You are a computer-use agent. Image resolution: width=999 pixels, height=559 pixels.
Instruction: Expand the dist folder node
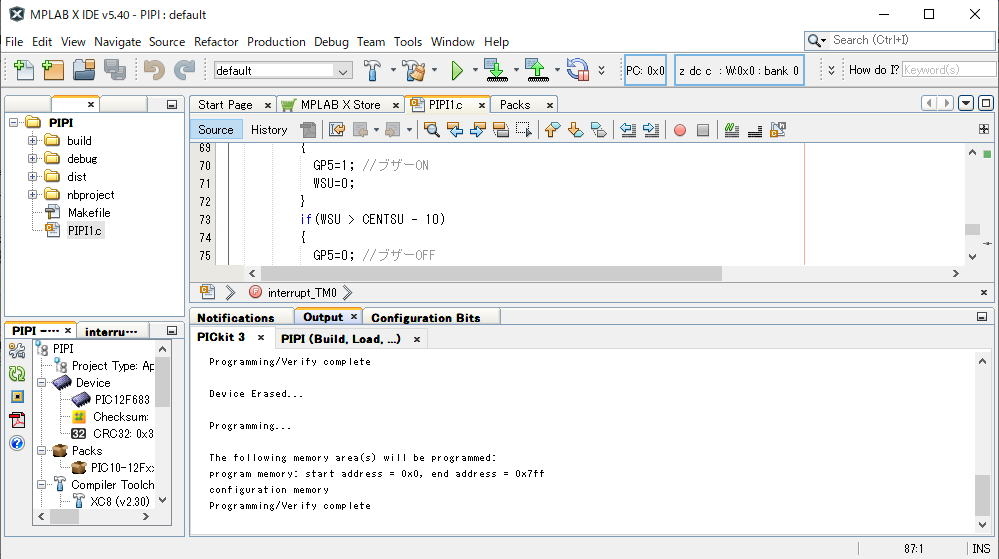[x=32, y=177]
